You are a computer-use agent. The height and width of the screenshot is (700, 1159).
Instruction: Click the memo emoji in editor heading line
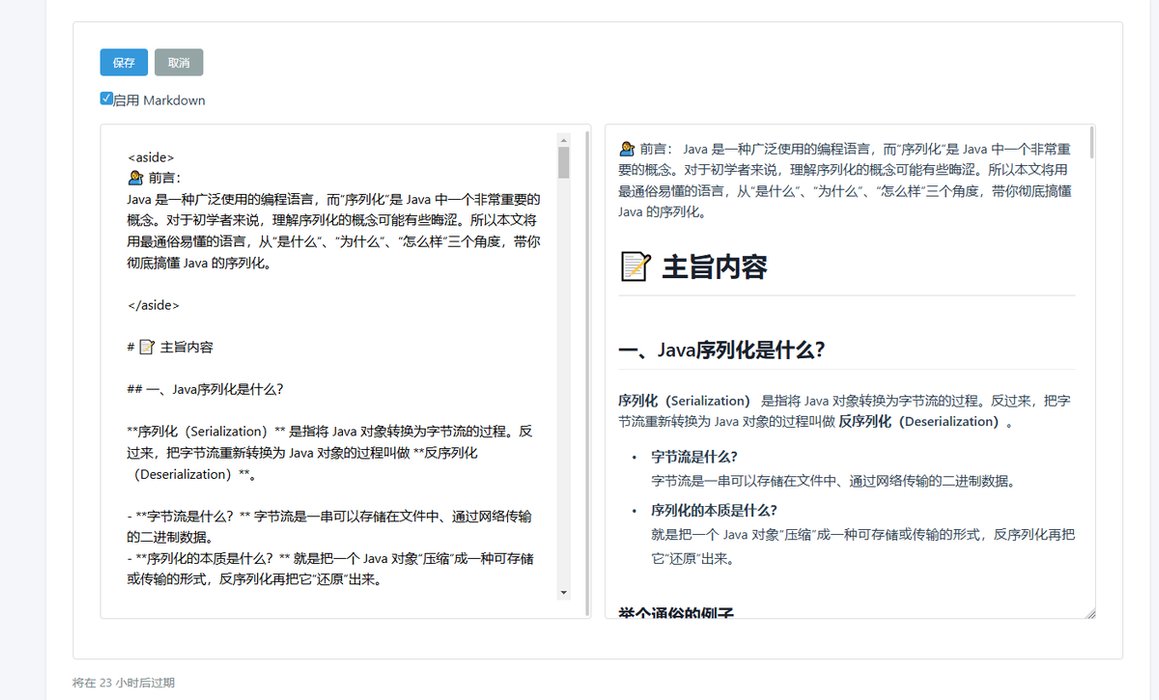click(x=146, y=347)
